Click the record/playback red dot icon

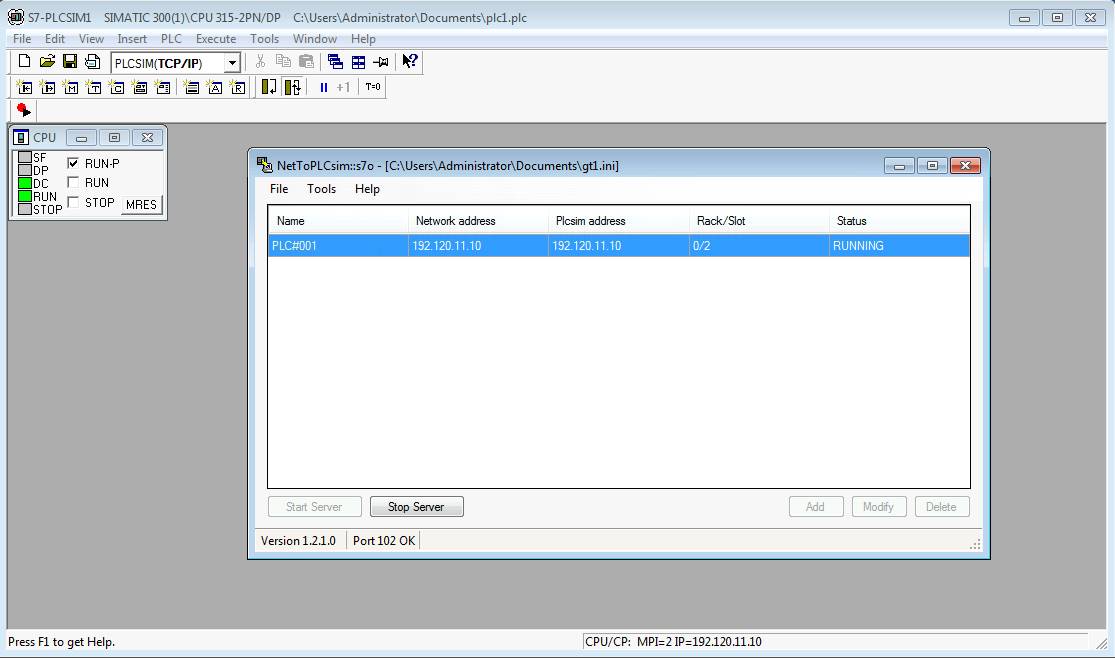coord(23,110)
